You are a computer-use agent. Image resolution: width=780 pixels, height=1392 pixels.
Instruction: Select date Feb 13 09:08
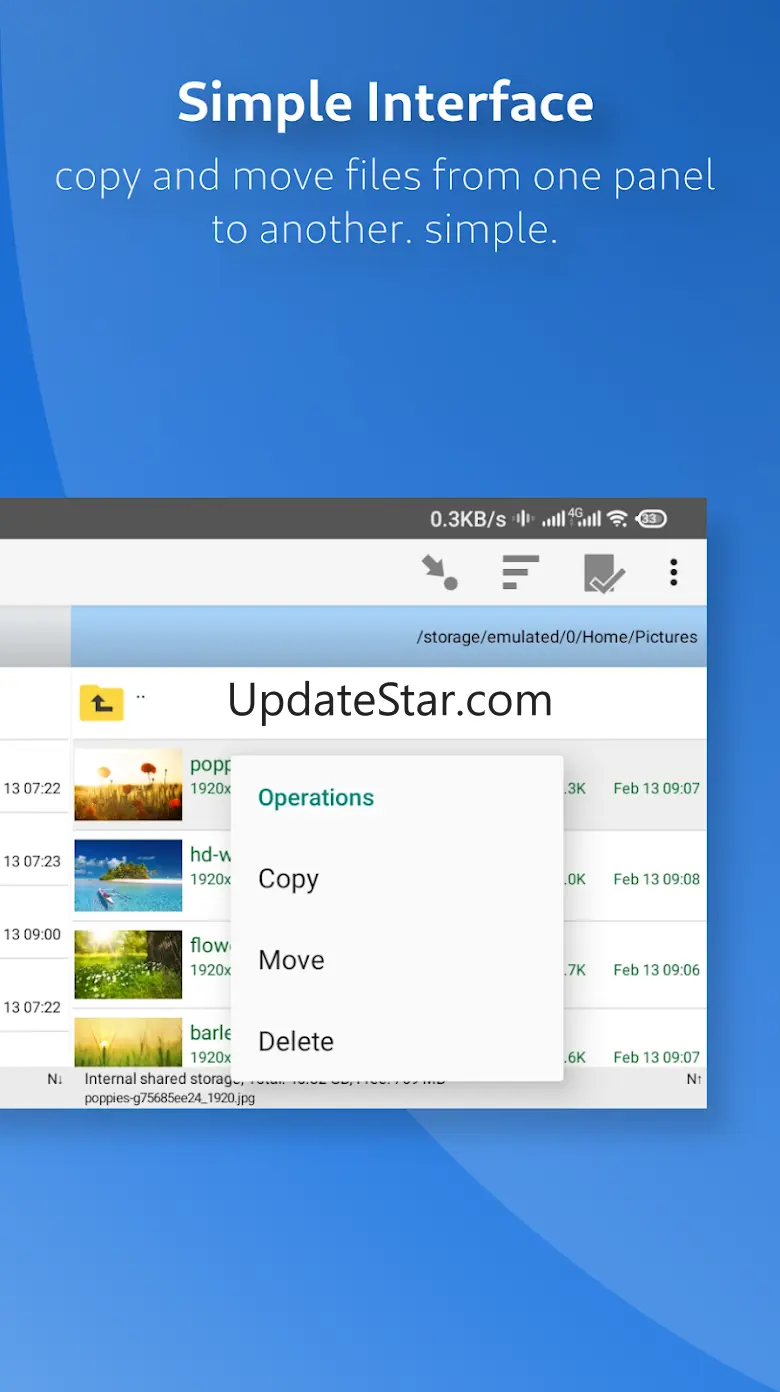tap(657, 879)
